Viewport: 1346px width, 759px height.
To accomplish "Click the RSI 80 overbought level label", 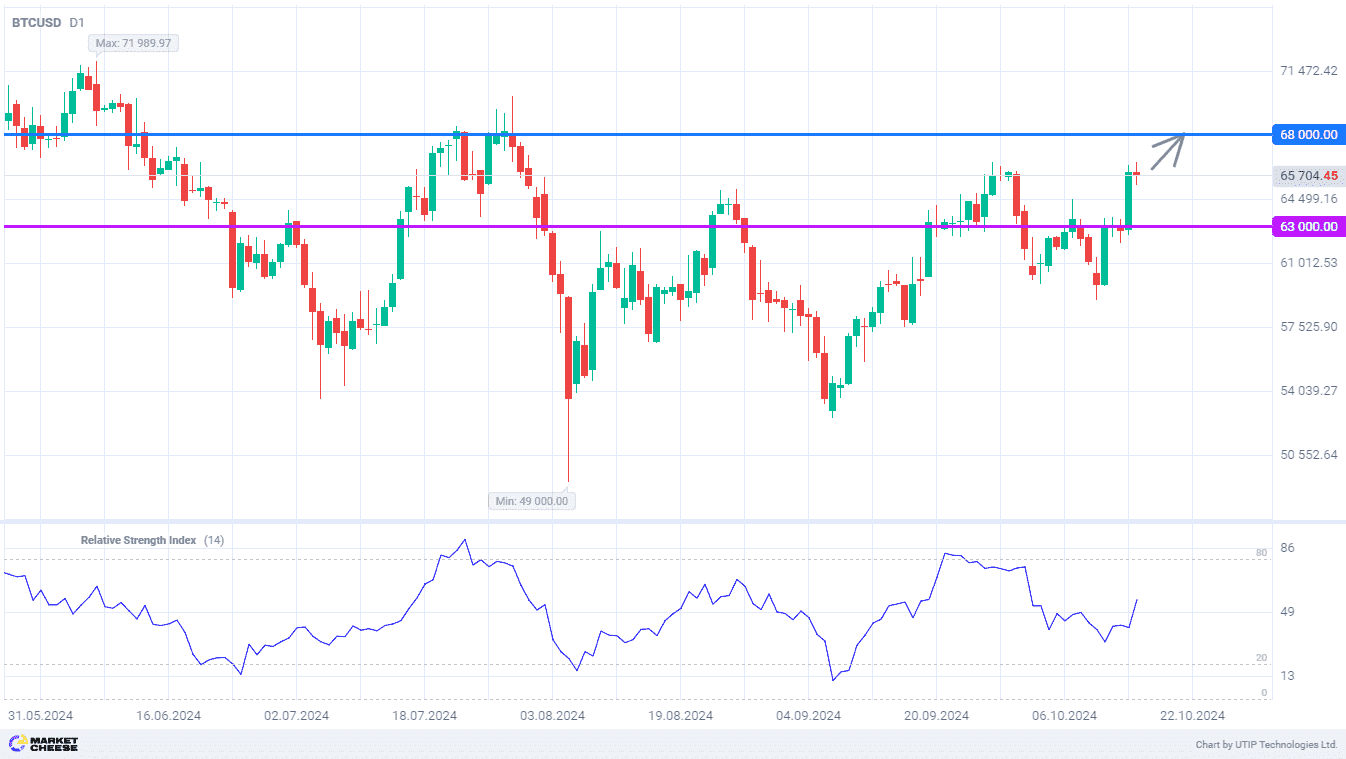I will tap(1261, 552).
